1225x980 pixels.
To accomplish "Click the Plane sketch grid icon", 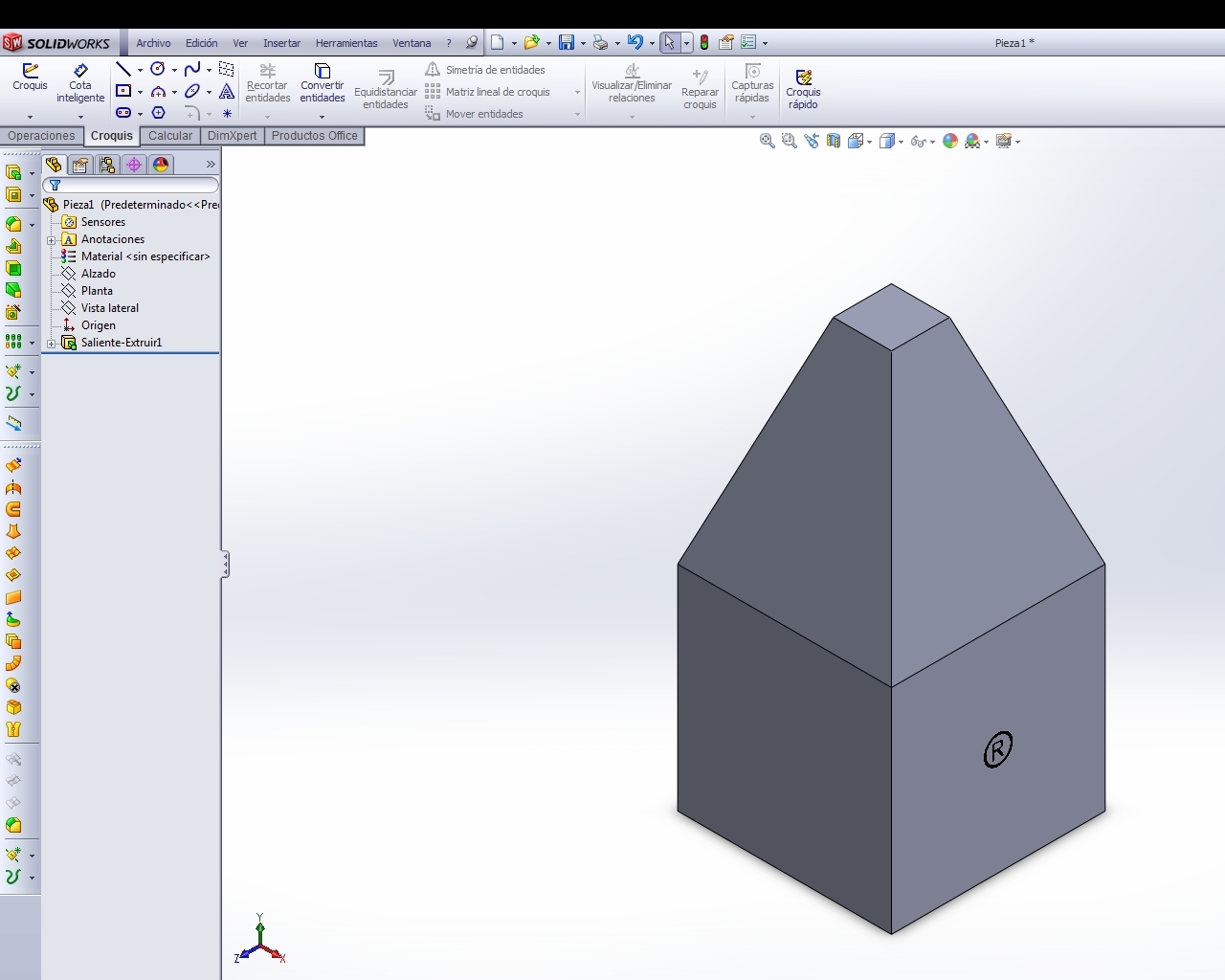I will [227, 69].
